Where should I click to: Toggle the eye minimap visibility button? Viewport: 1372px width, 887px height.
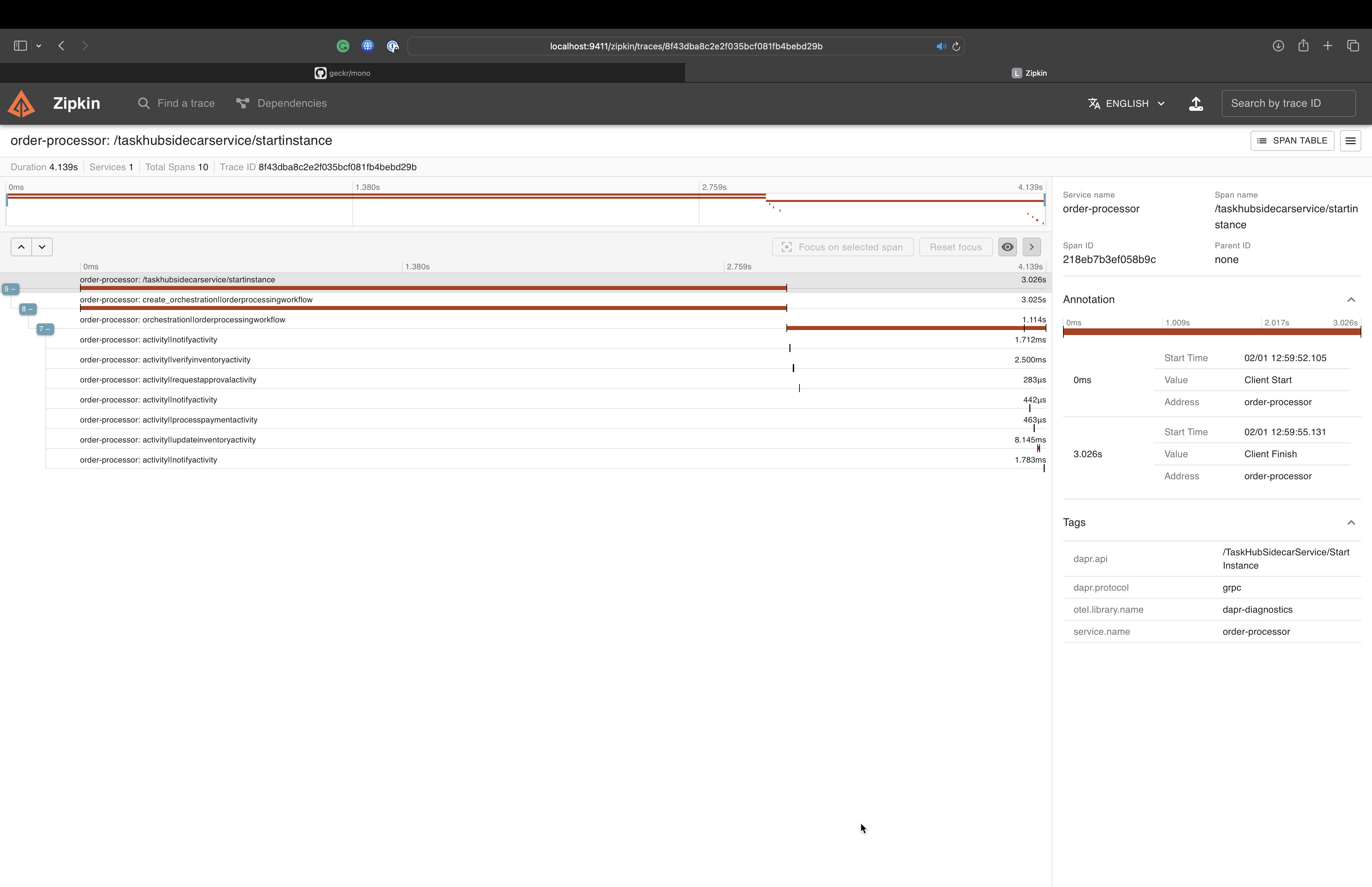[x=1007, y=247]
